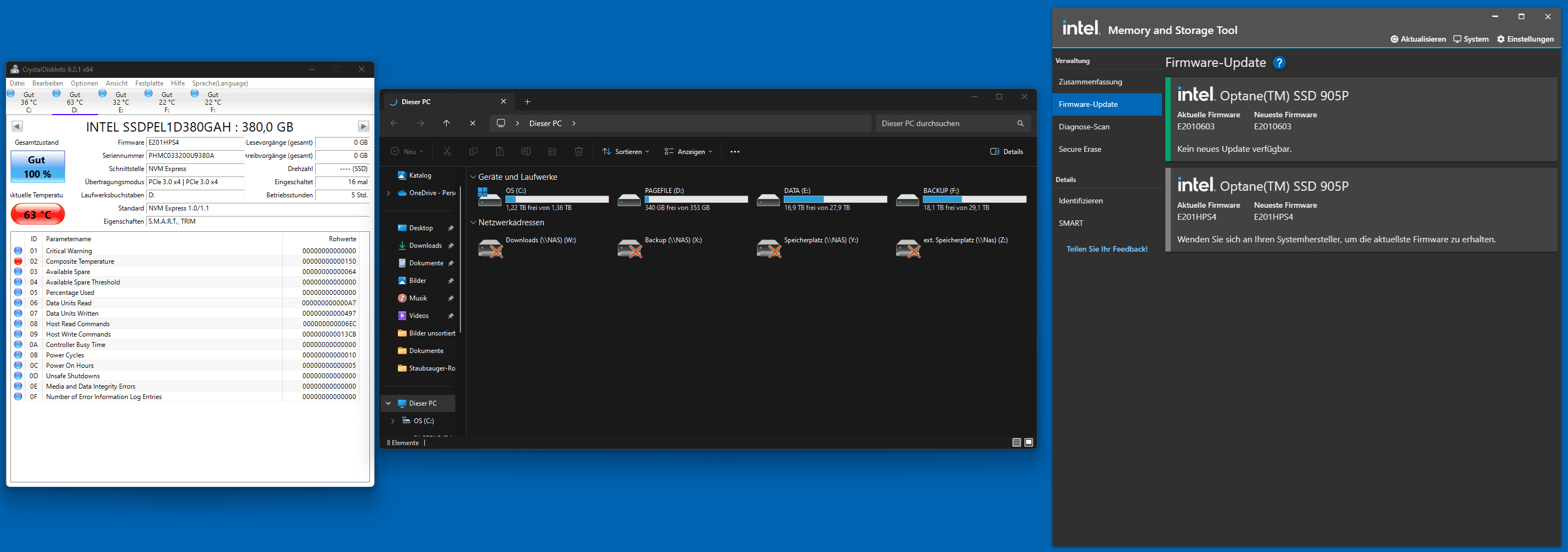Screen dimensions: 1568x552
Task: Click the Cut scissors icon in Explorer toolbar
Action: coord(447,151)
